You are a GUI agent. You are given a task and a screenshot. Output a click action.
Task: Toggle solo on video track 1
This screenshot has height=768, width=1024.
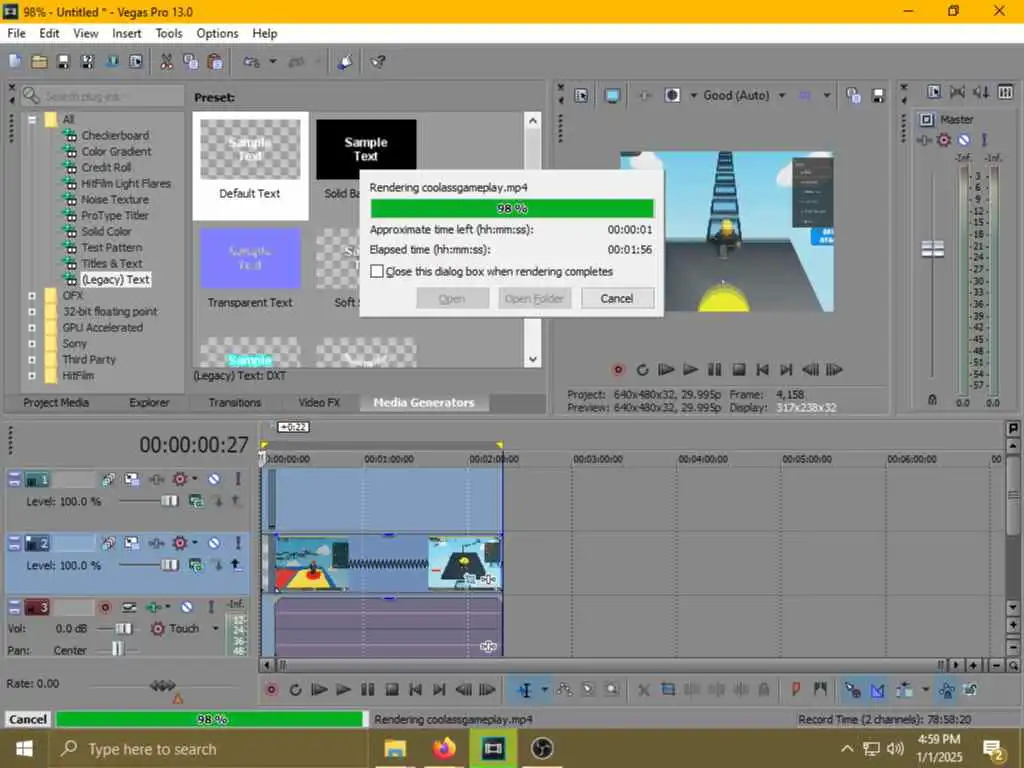238,479
